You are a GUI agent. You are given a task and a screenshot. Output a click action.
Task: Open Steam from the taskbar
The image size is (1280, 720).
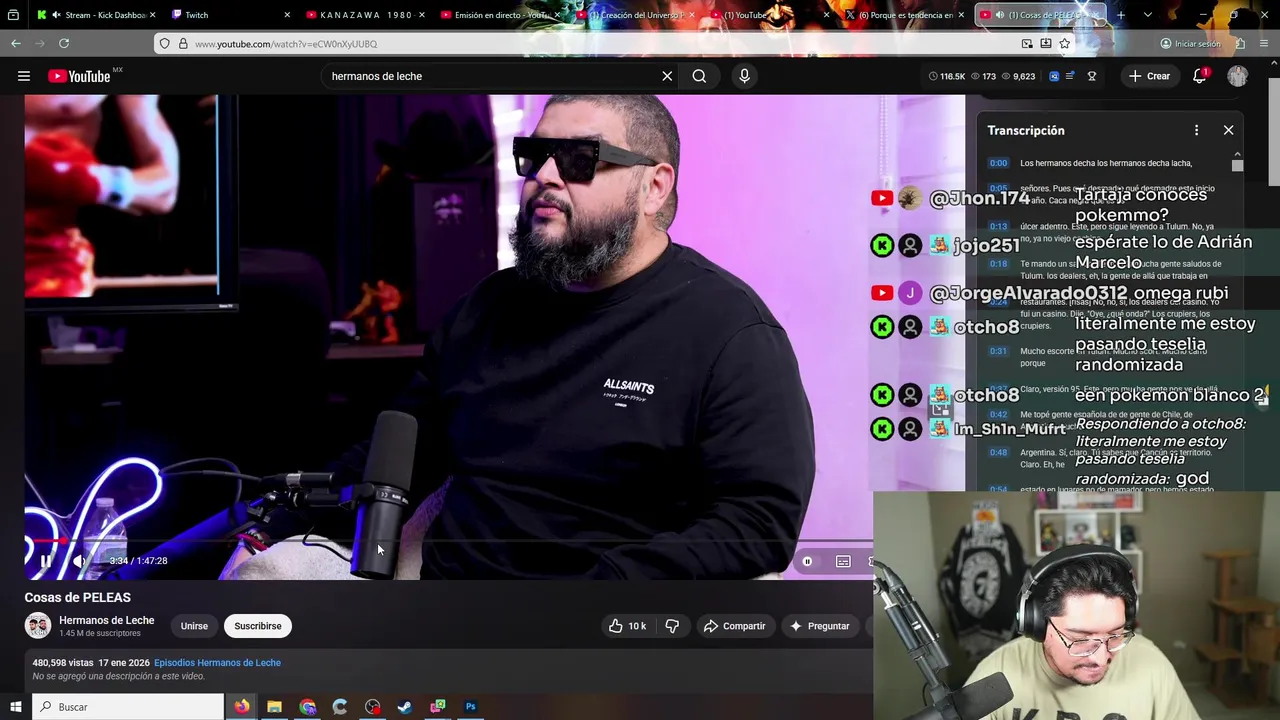coord(405,707)
